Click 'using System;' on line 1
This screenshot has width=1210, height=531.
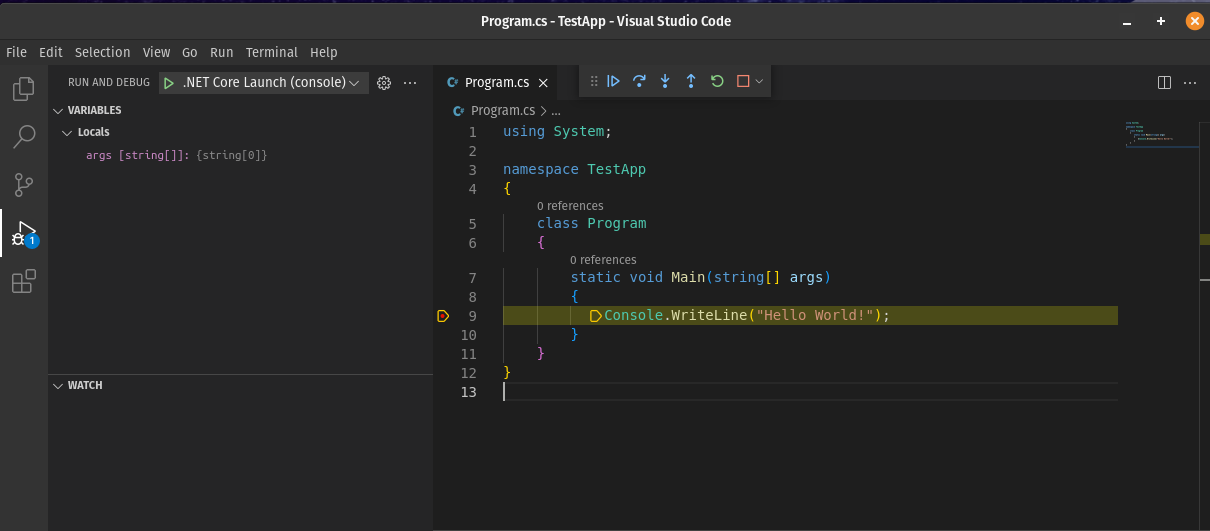pyautogui.click(x=557, y=132)
